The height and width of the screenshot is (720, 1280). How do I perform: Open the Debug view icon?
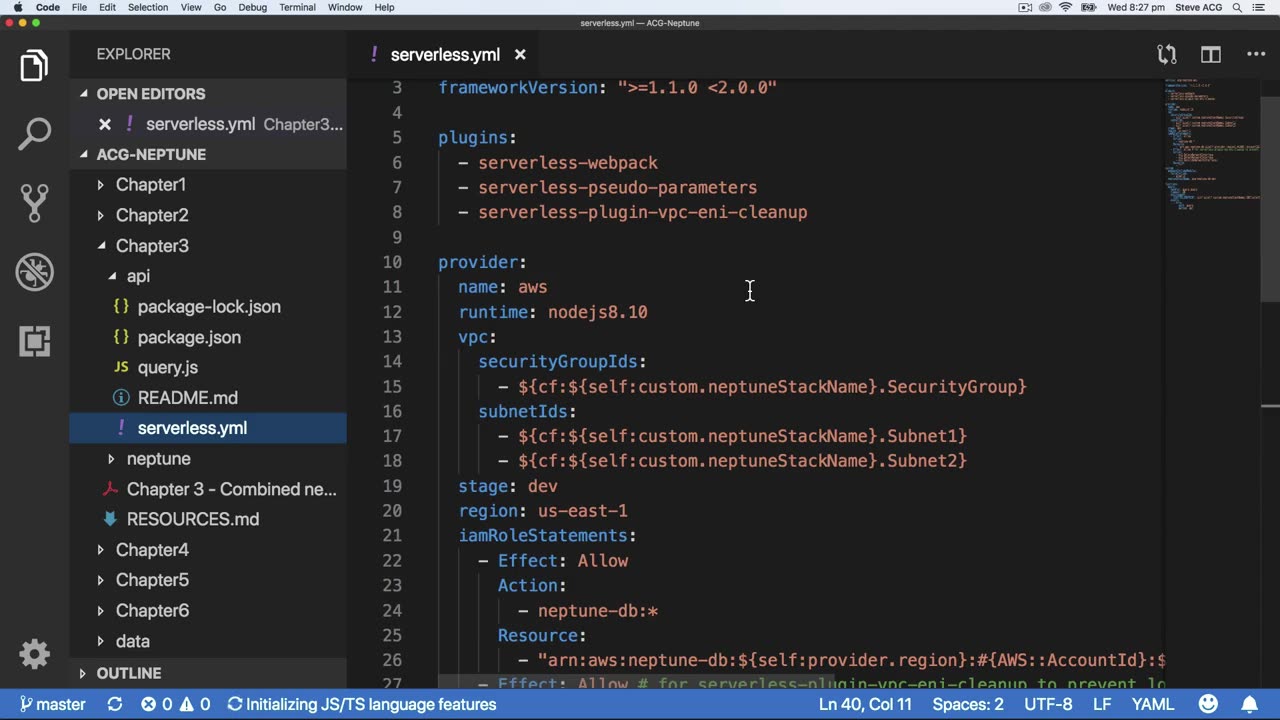34,272
